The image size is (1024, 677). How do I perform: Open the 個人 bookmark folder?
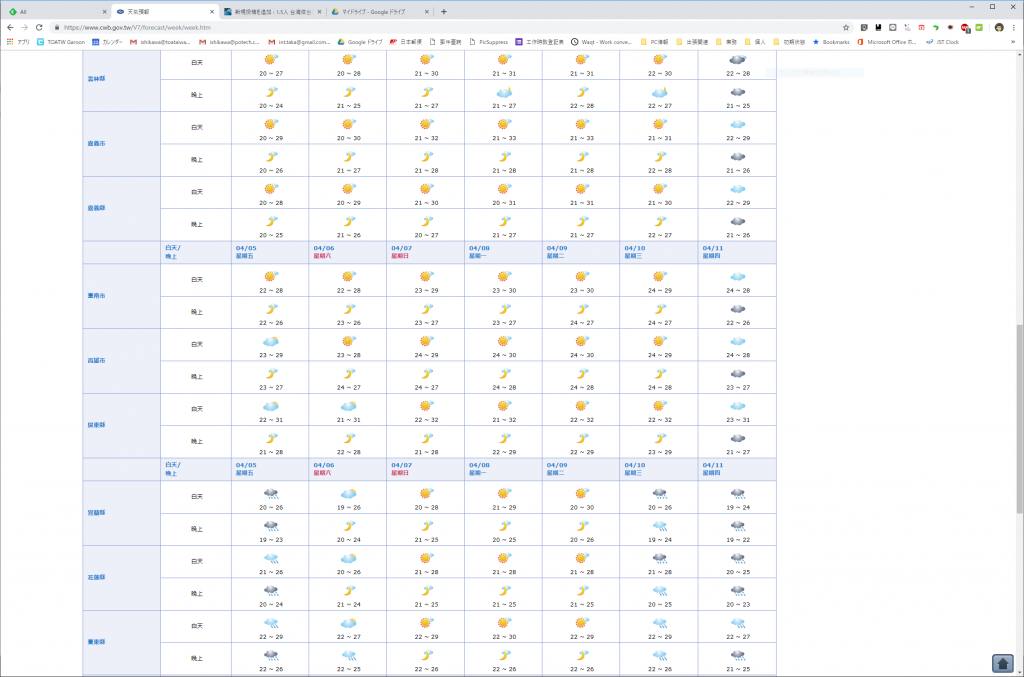click(754, 42)
